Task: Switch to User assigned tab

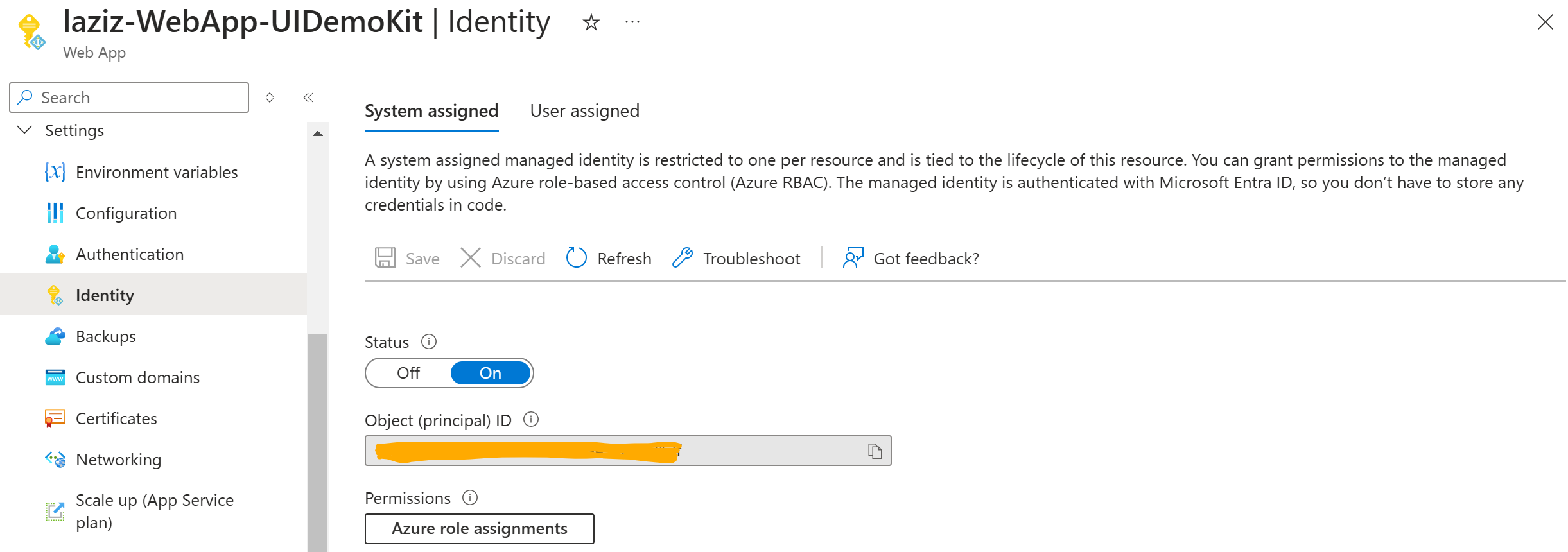Action: point(584,111)
